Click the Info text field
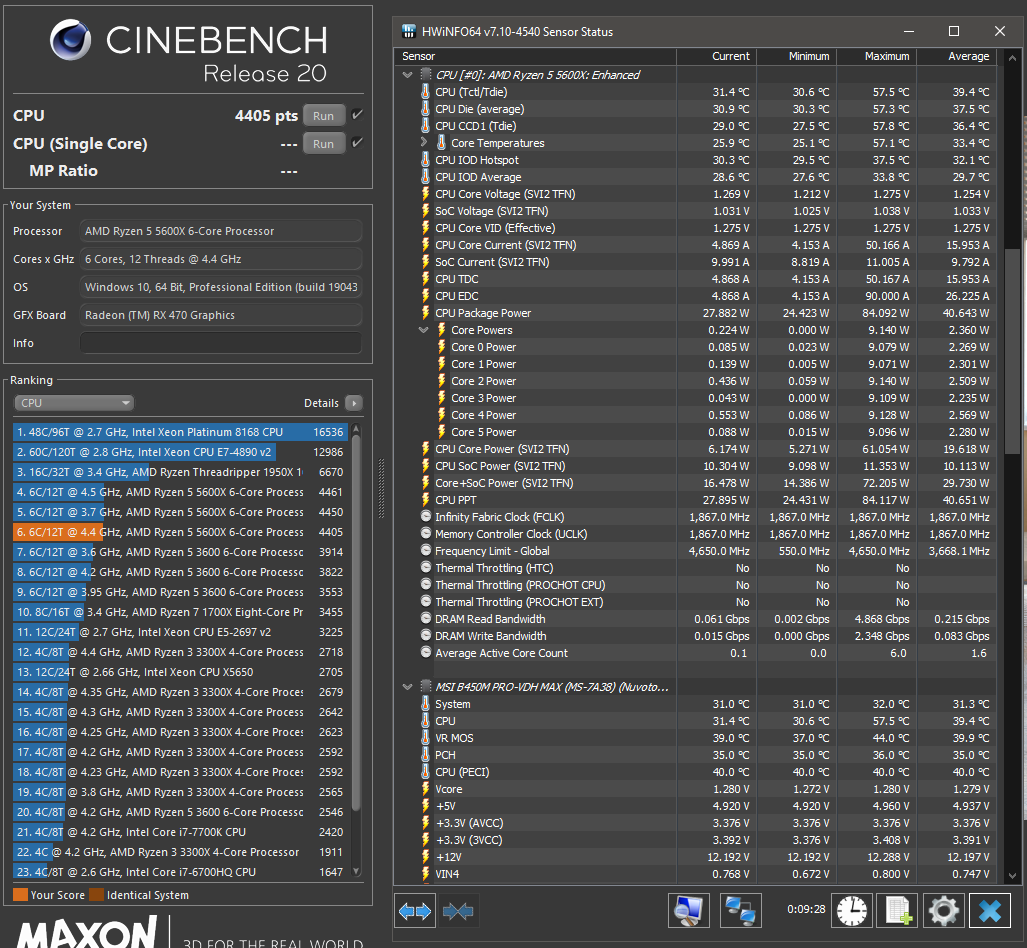The image size is (1027, 948). 221,343
